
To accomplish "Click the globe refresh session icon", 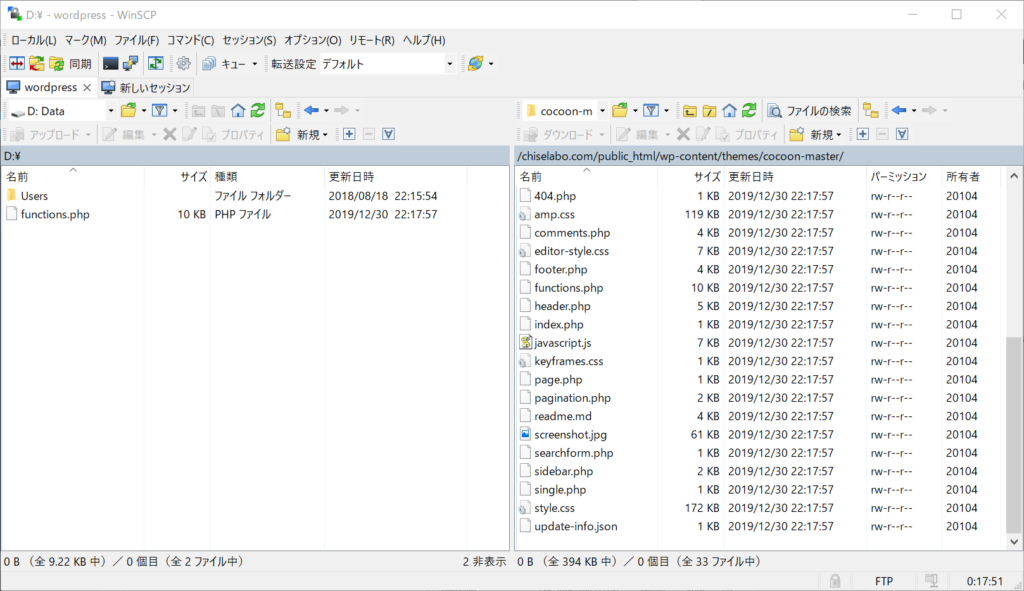I will click(x=475, y=63).
